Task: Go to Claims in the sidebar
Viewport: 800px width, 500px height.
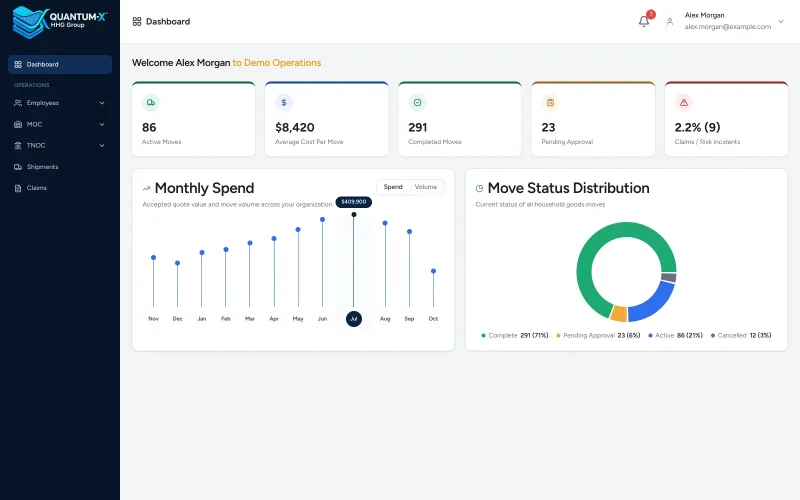Action: pos(60,188)
